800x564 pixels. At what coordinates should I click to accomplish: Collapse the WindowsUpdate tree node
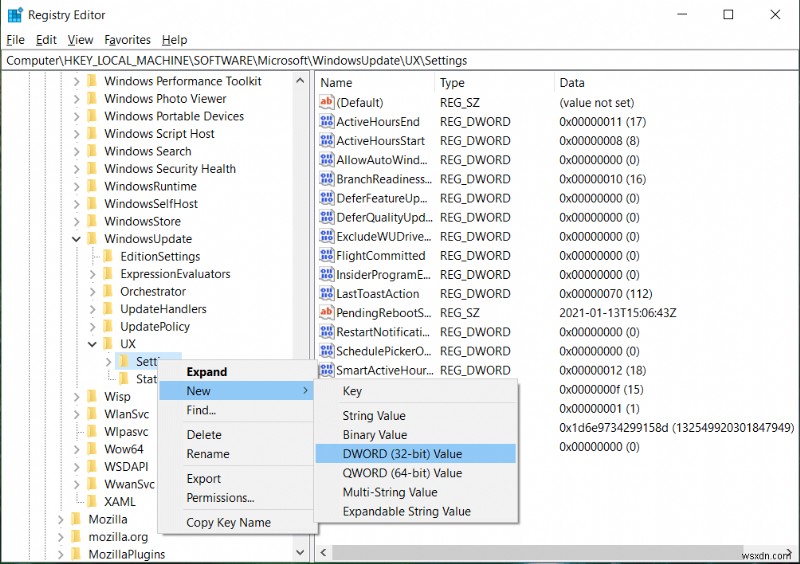click(x=76, y=238)
